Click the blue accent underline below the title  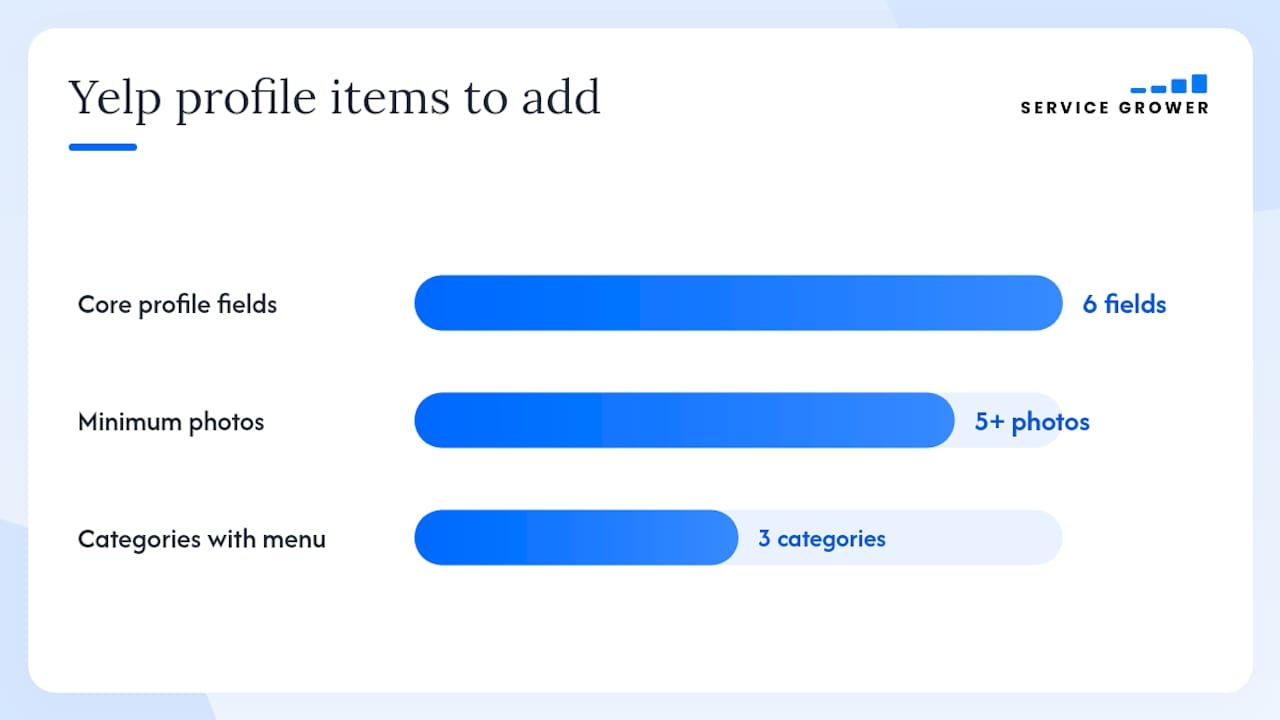[103, 147]
